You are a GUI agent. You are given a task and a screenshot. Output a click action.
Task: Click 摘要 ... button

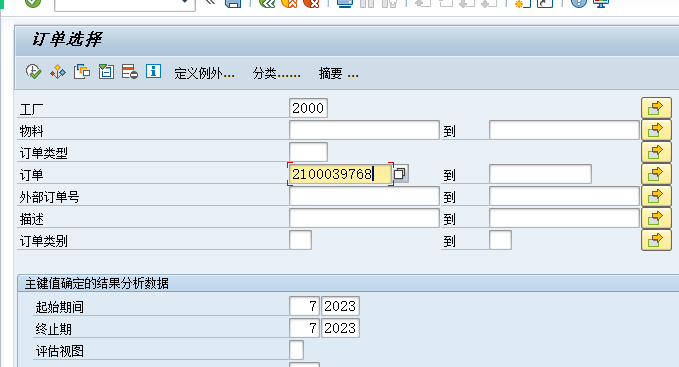click(339, 73)
